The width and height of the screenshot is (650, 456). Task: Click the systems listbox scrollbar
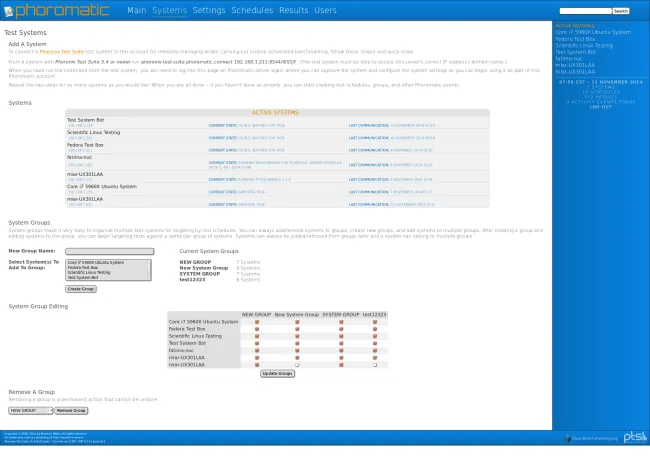(149, 270)
